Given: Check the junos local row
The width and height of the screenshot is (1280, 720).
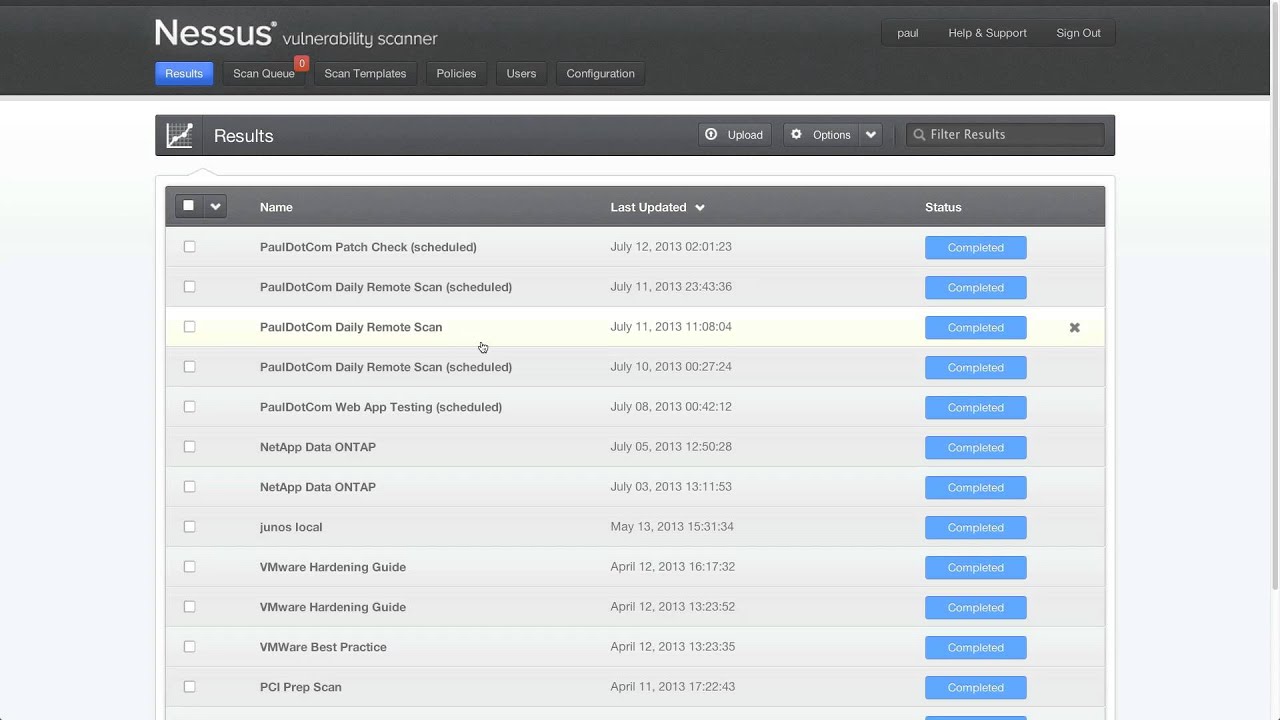Looking at the screenshot, I should point(189,526).
